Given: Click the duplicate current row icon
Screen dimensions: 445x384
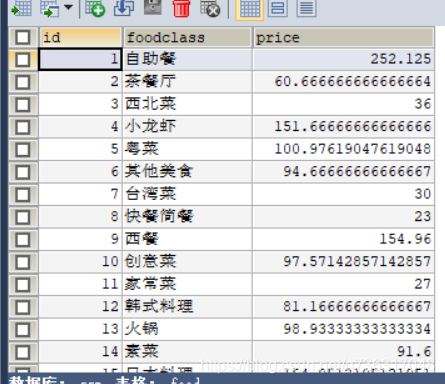Looking at the screenshot, I should pyautogui.click(x=124, y=8).
